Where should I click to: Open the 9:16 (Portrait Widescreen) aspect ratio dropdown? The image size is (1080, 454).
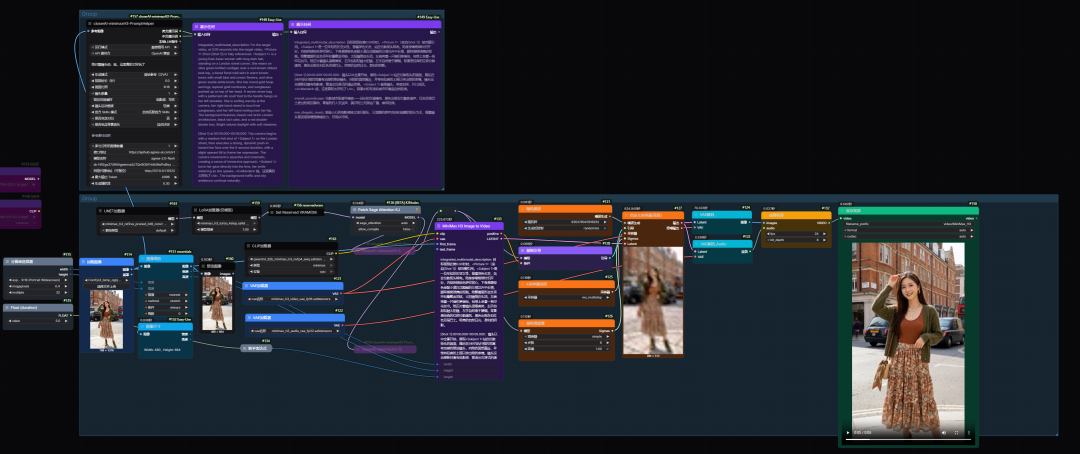[37, 280]
